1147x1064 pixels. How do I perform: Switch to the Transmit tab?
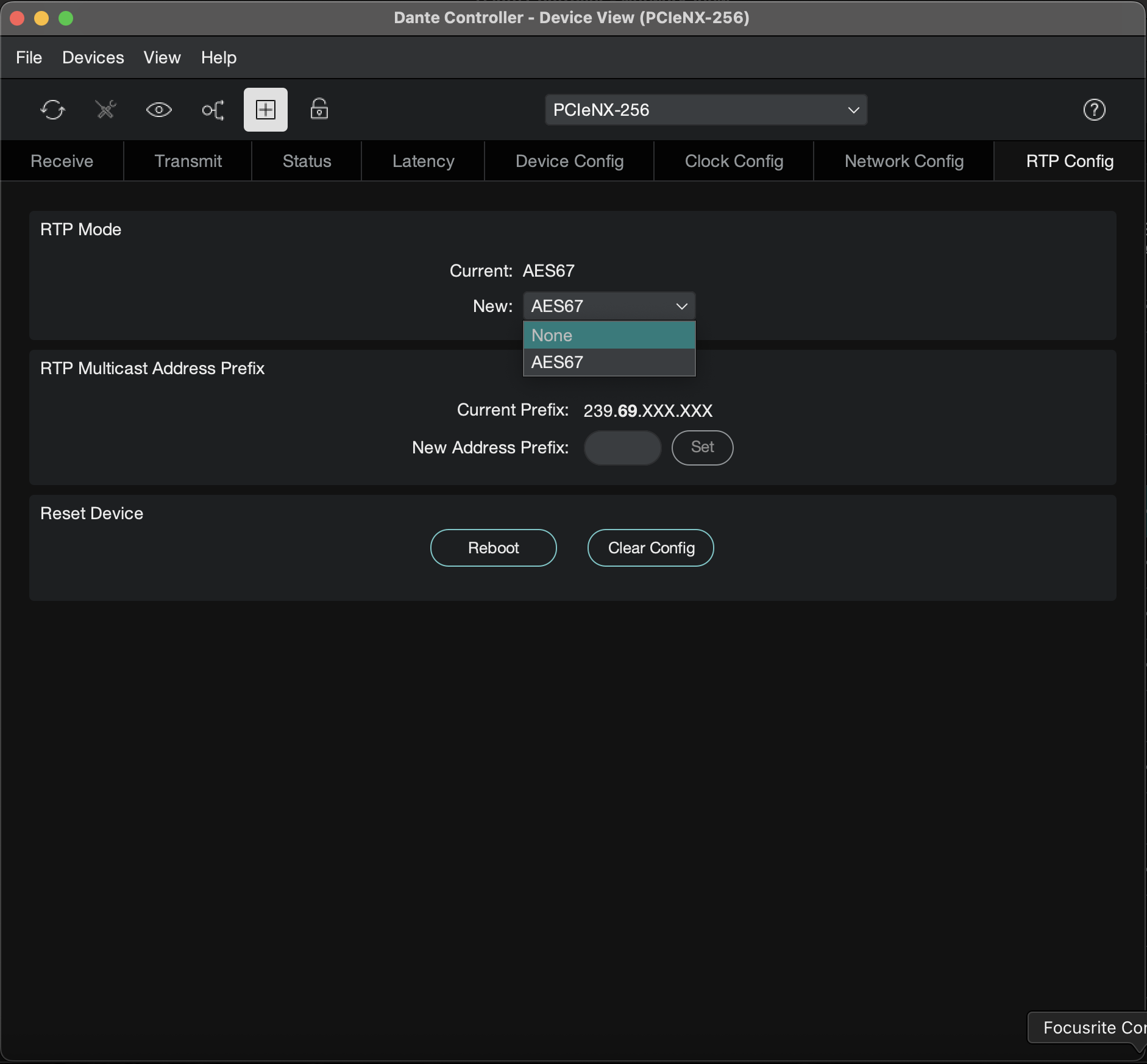point(188,161)
